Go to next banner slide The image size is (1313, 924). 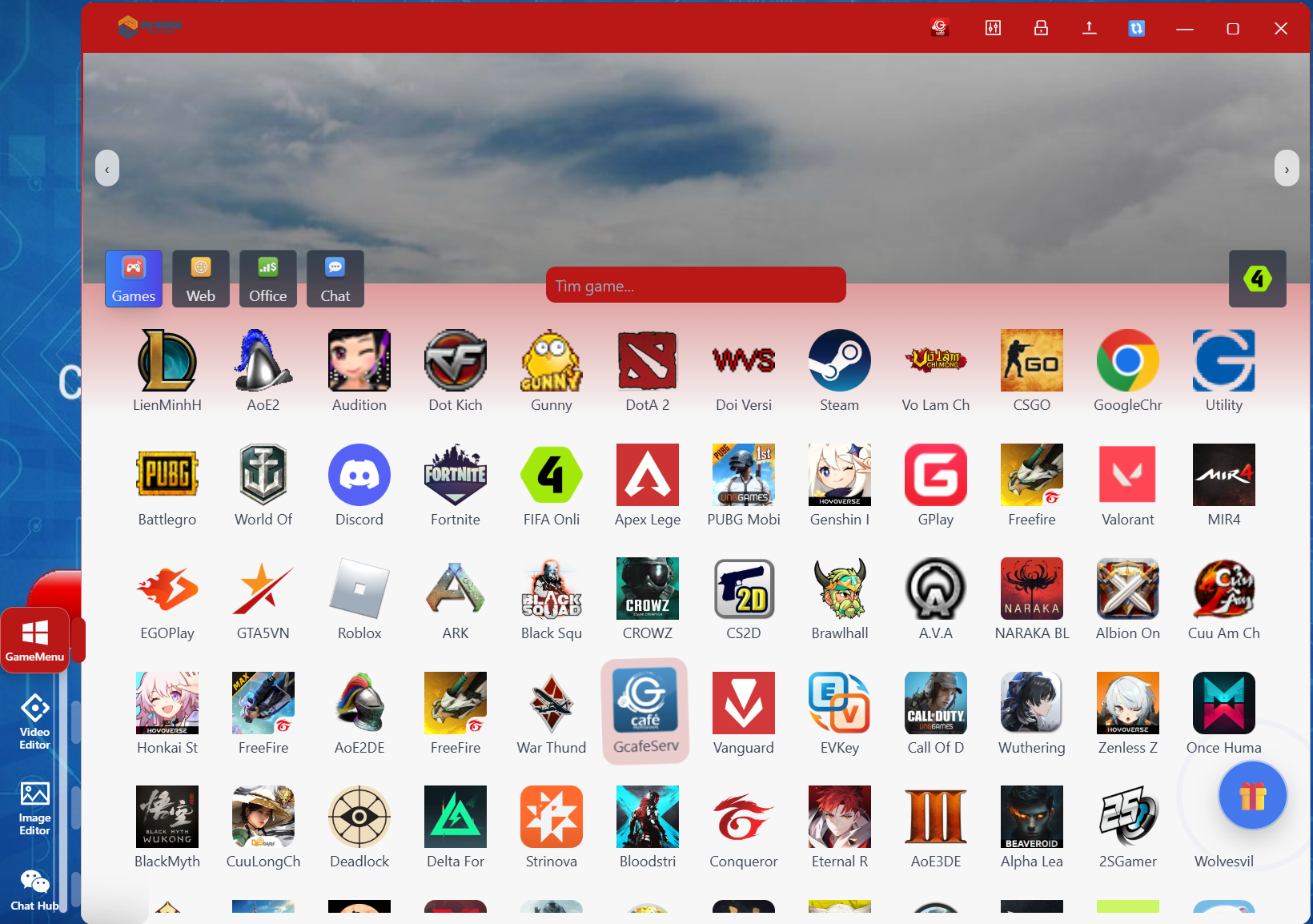pyautogui.click(x=1287, y=169)
